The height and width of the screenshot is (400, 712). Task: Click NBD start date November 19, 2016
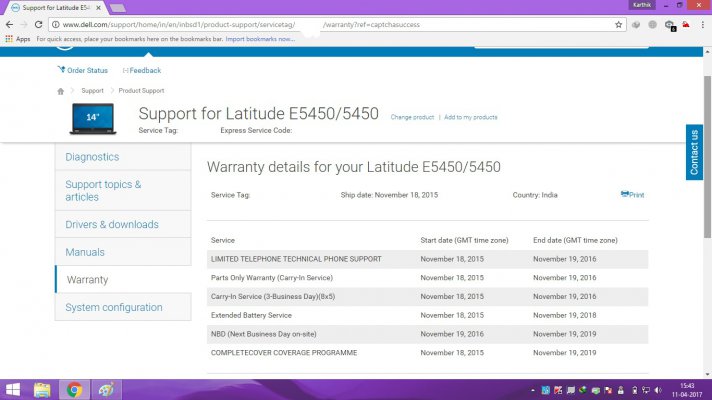tap(452, 334)
